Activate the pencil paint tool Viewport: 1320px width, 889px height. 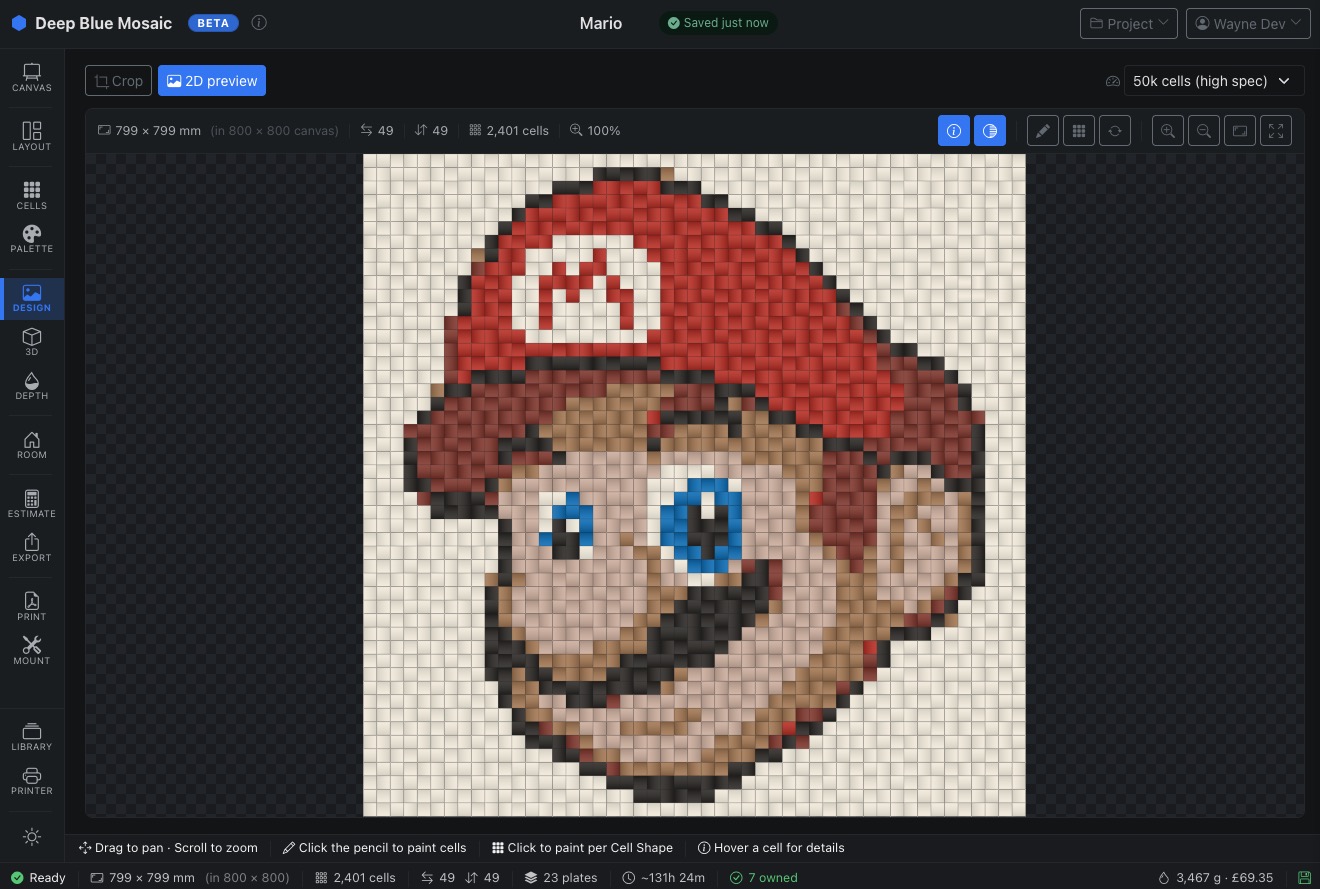point(1043,131)
